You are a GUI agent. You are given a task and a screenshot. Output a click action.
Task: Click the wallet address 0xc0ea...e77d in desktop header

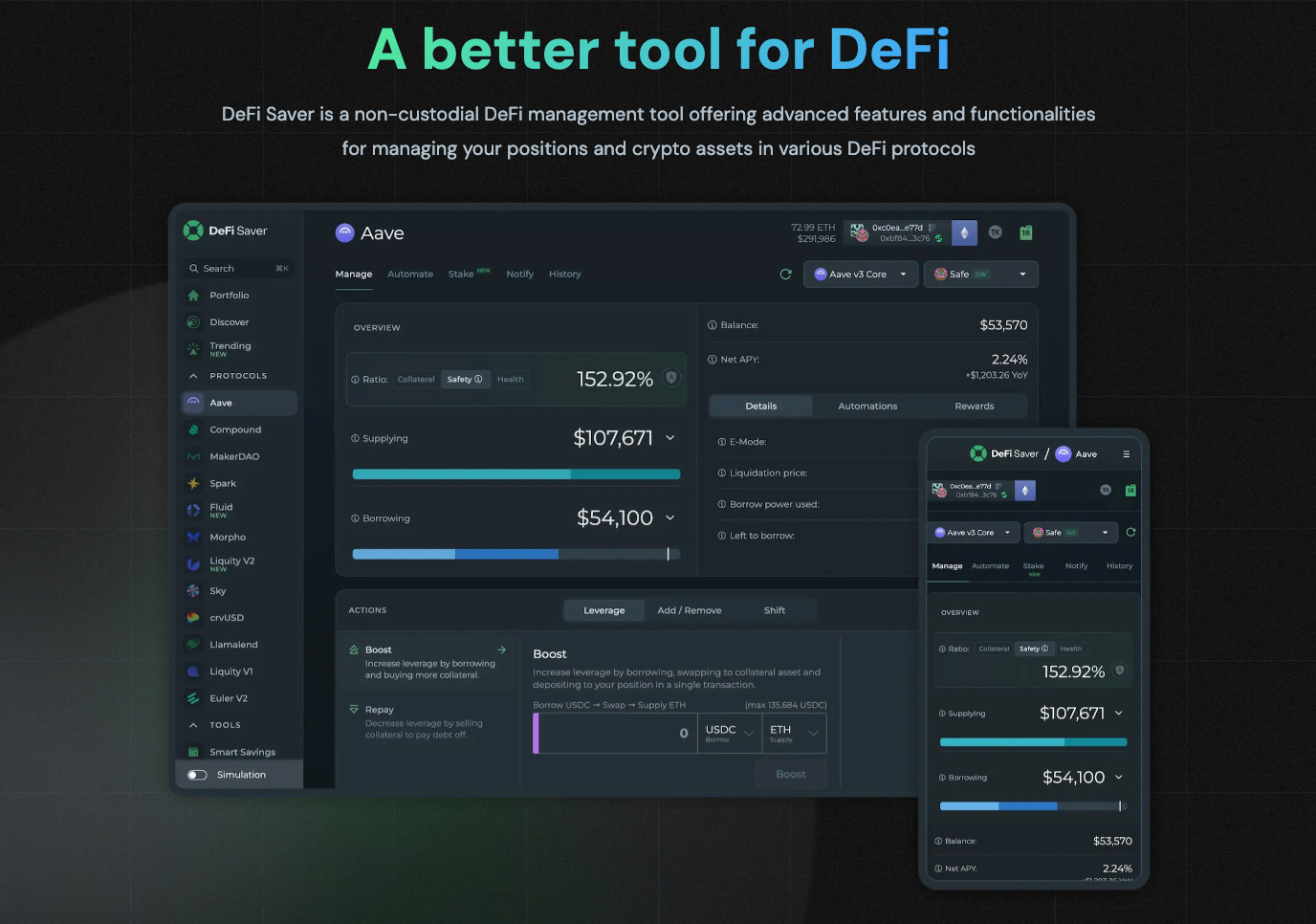click(x=897, y=228)
